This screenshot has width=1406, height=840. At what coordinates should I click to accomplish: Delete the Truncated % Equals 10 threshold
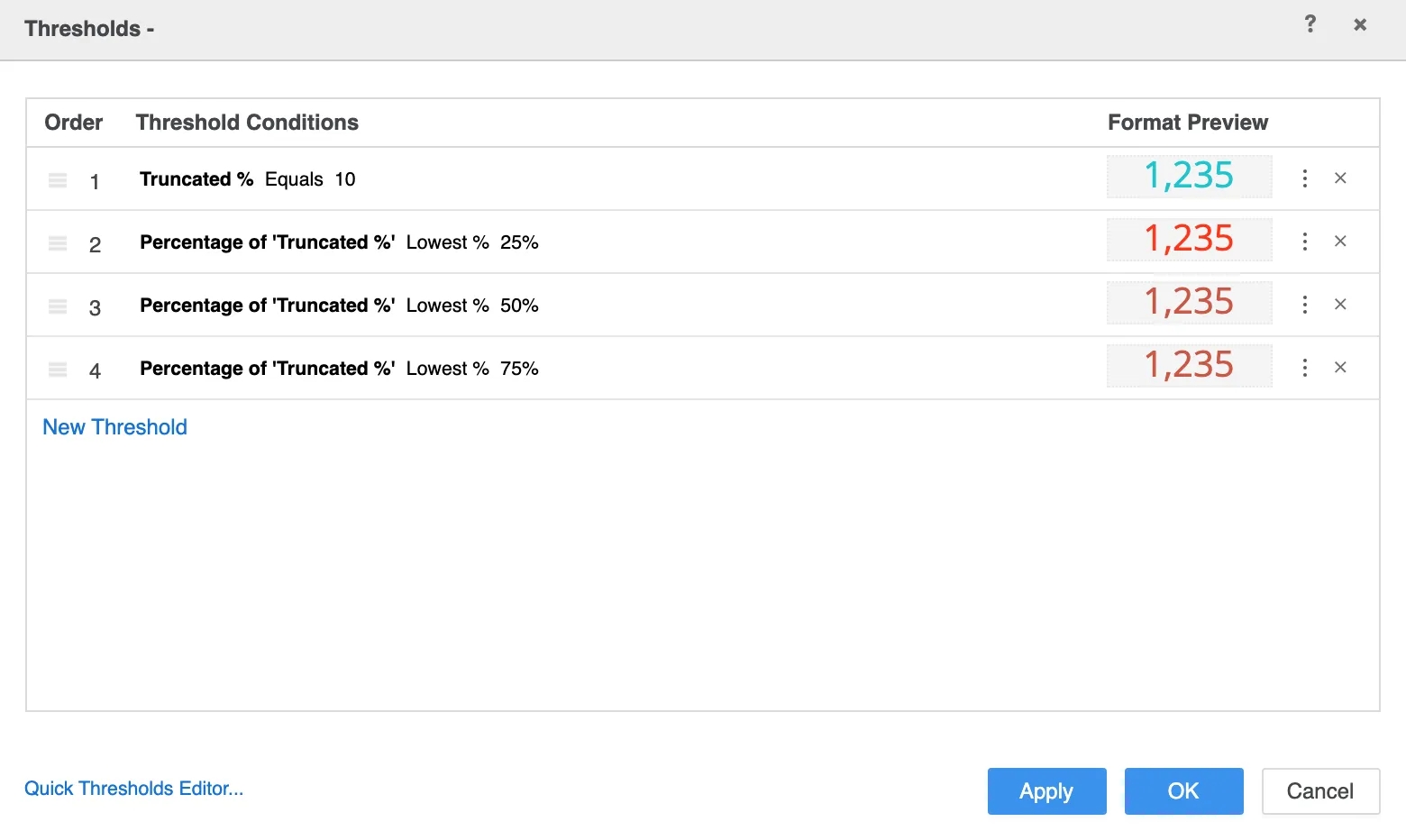(x=1340, y=178)
